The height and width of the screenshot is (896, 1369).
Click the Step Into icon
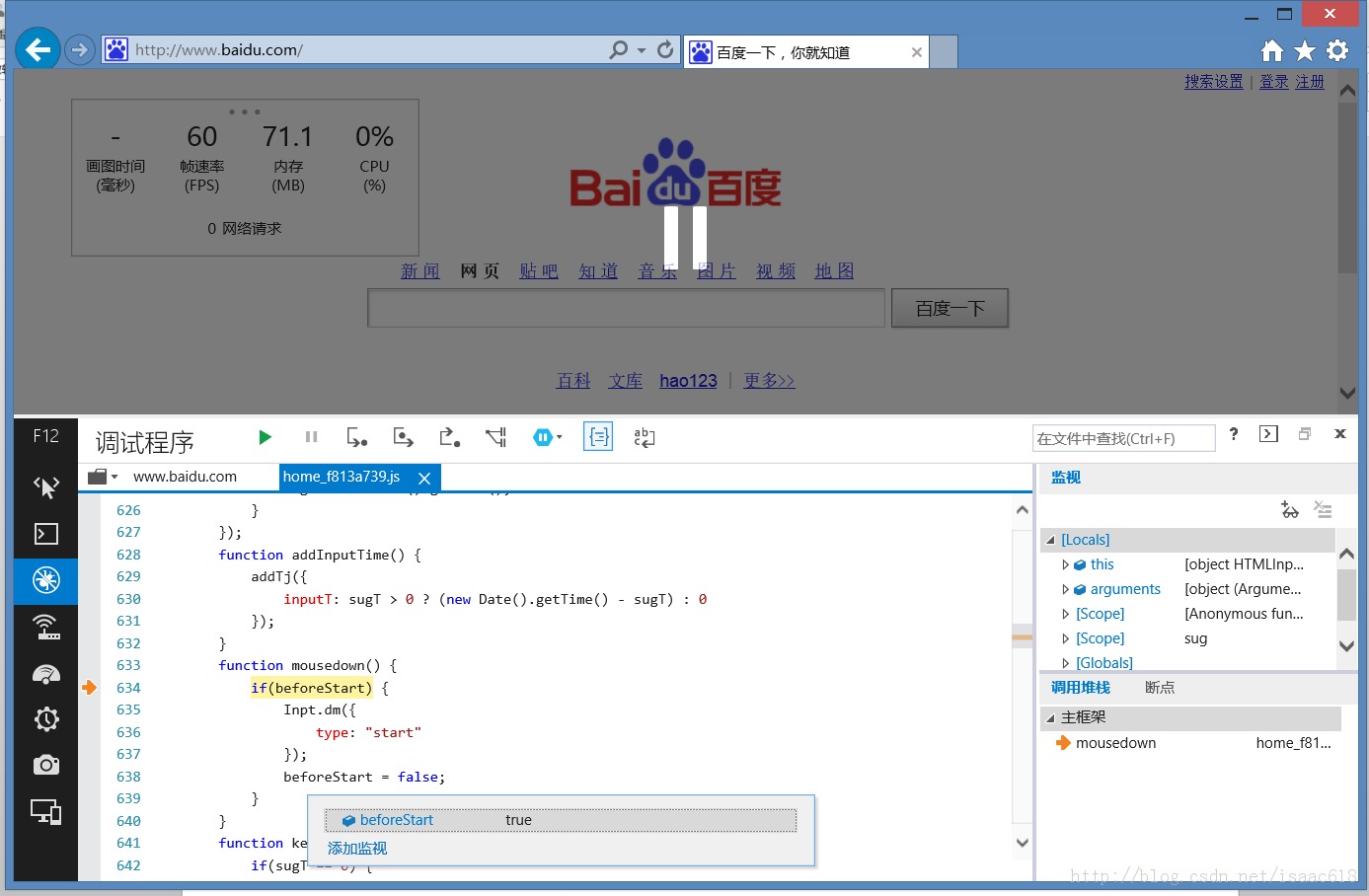357,437
